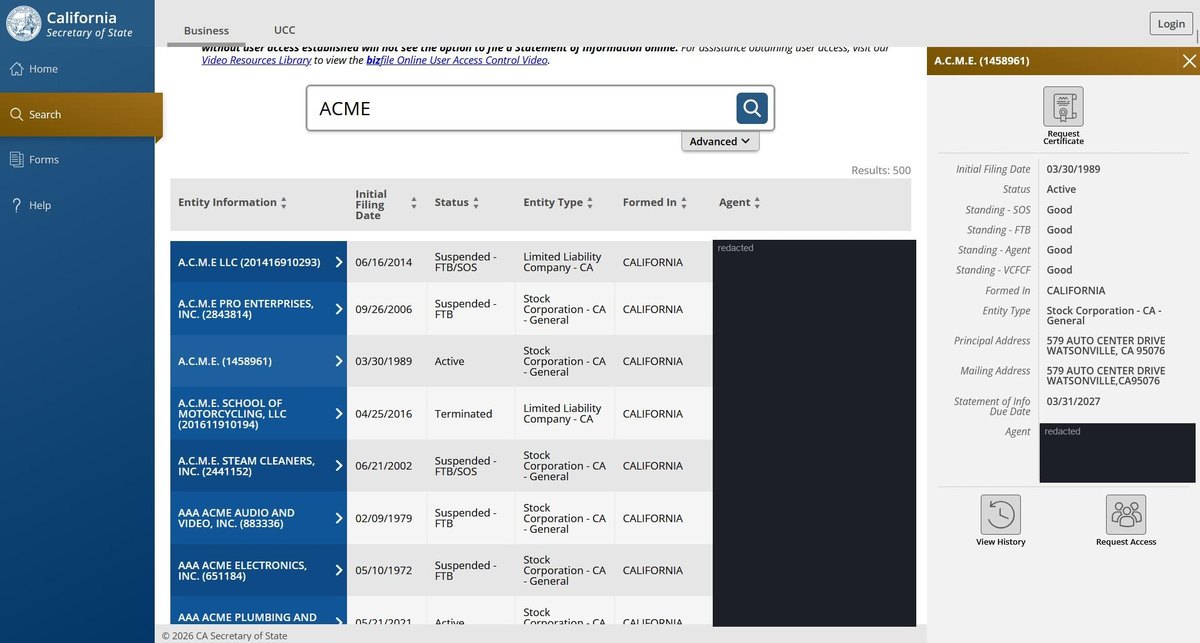The width and height of the screenshot is (1200, 643).
Task: Click Results: 500 count text
Action: click(881, 170)
